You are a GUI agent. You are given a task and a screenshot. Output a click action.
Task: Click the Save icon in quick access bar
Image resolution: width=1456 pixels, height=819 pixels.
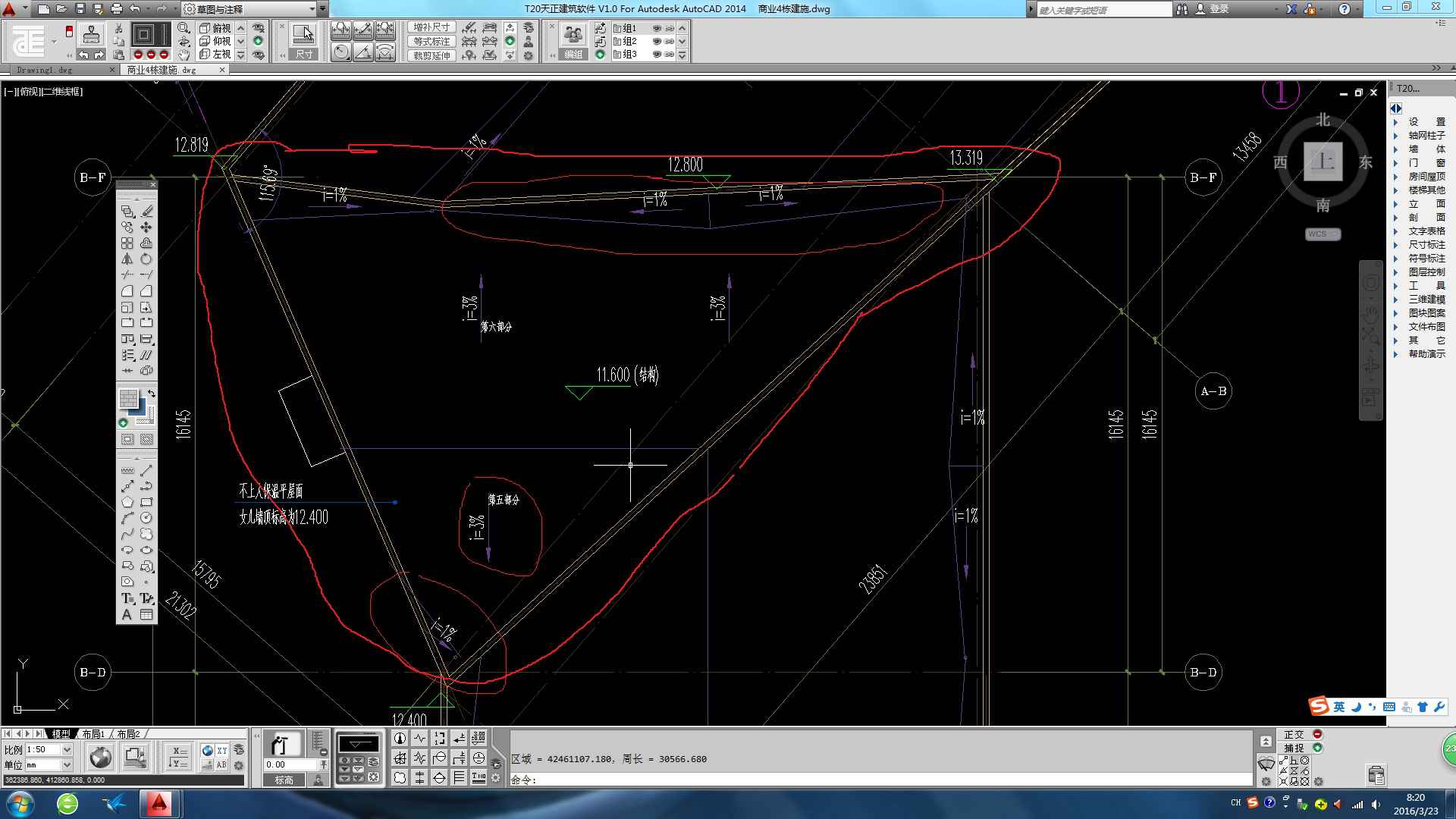pos(80,9)
